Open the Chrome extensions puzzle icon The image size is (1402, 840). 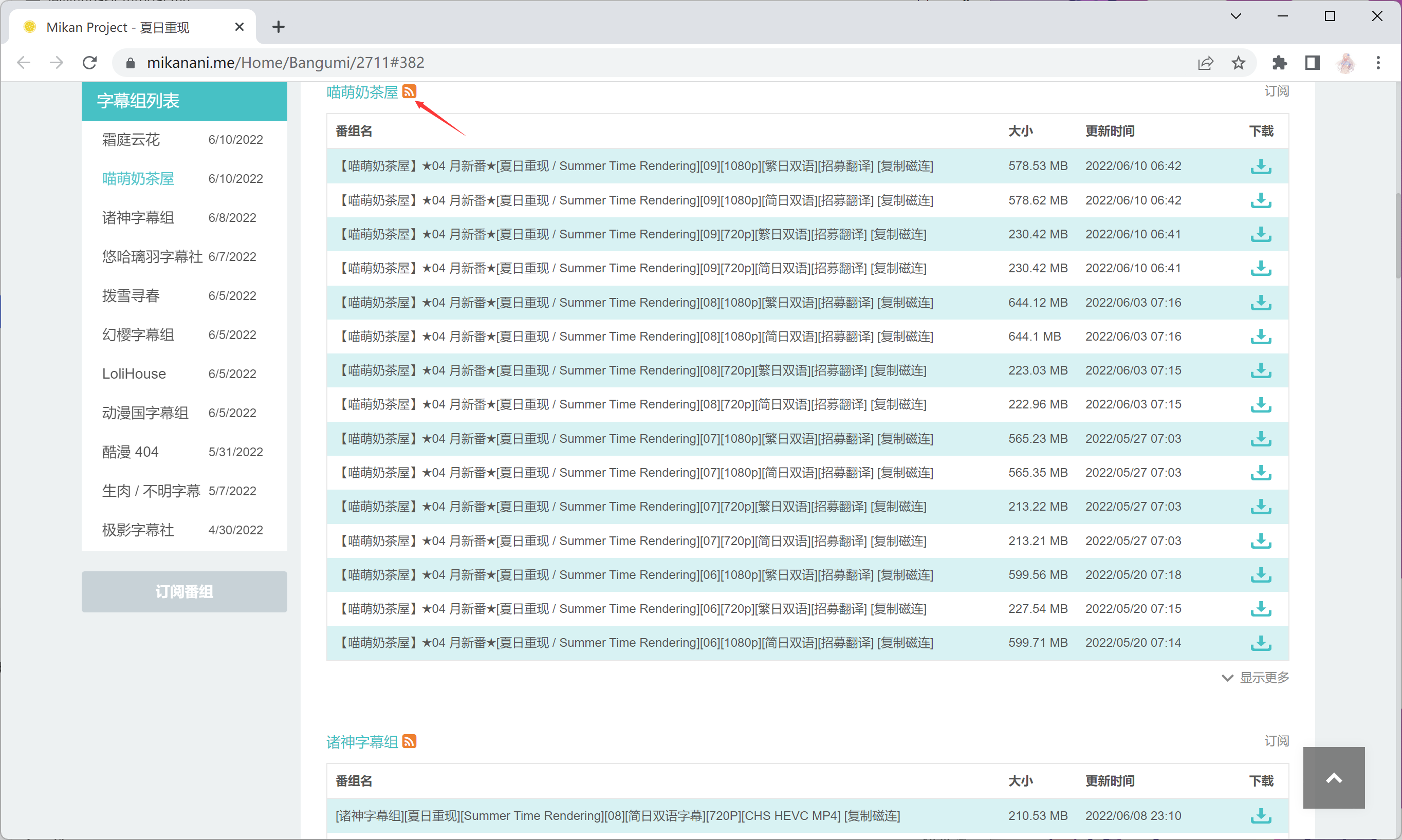(x=1279, y=62)
